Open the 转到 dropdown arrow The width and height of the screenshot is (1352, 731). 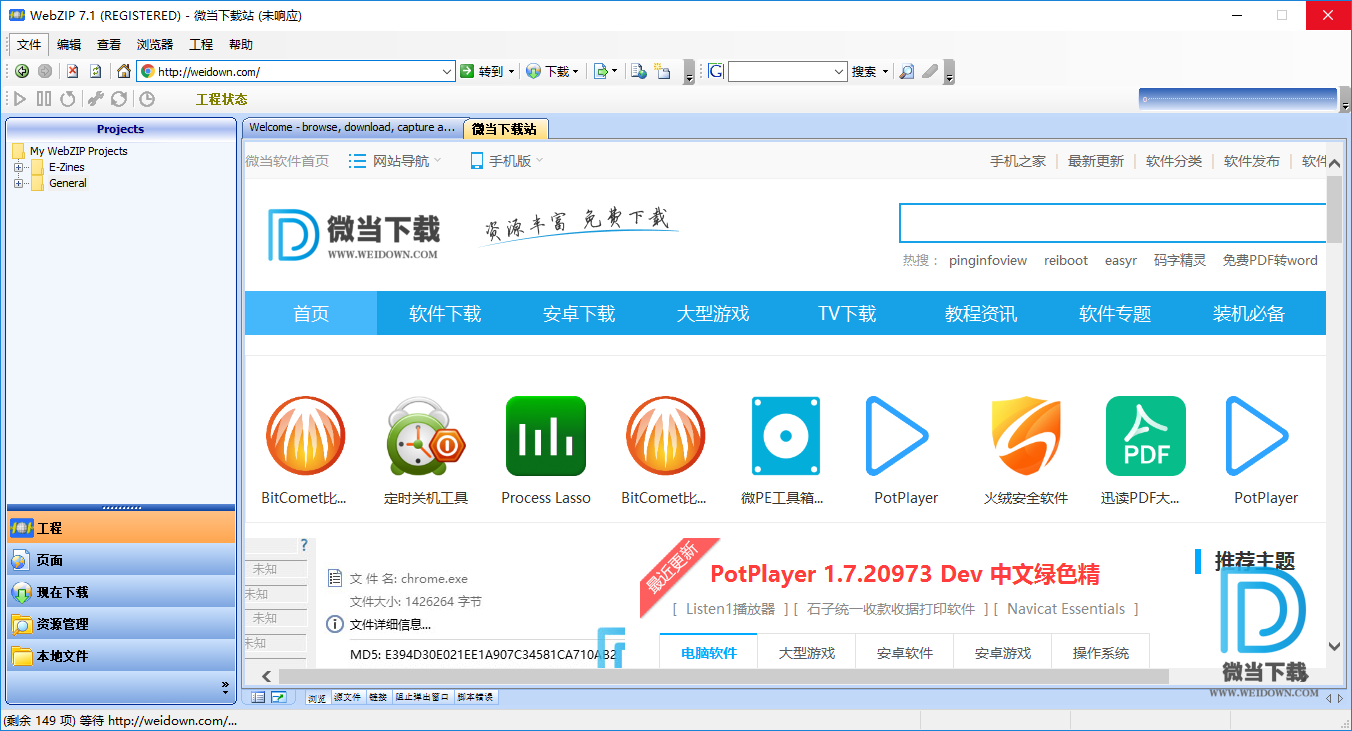point(511,71)
